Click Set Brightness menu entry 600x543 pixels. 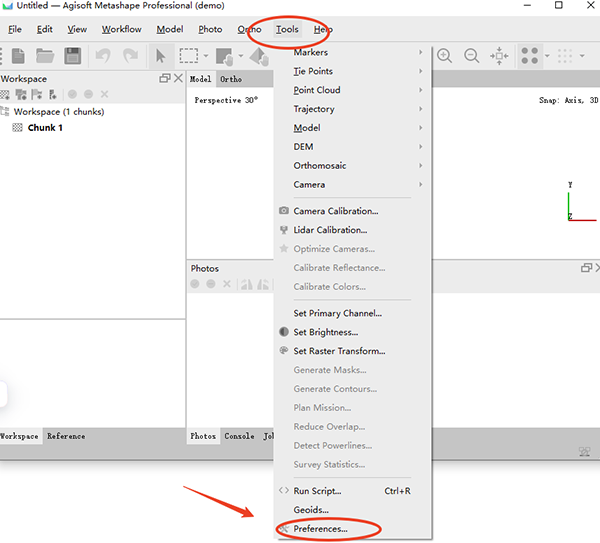coord(325,332)
